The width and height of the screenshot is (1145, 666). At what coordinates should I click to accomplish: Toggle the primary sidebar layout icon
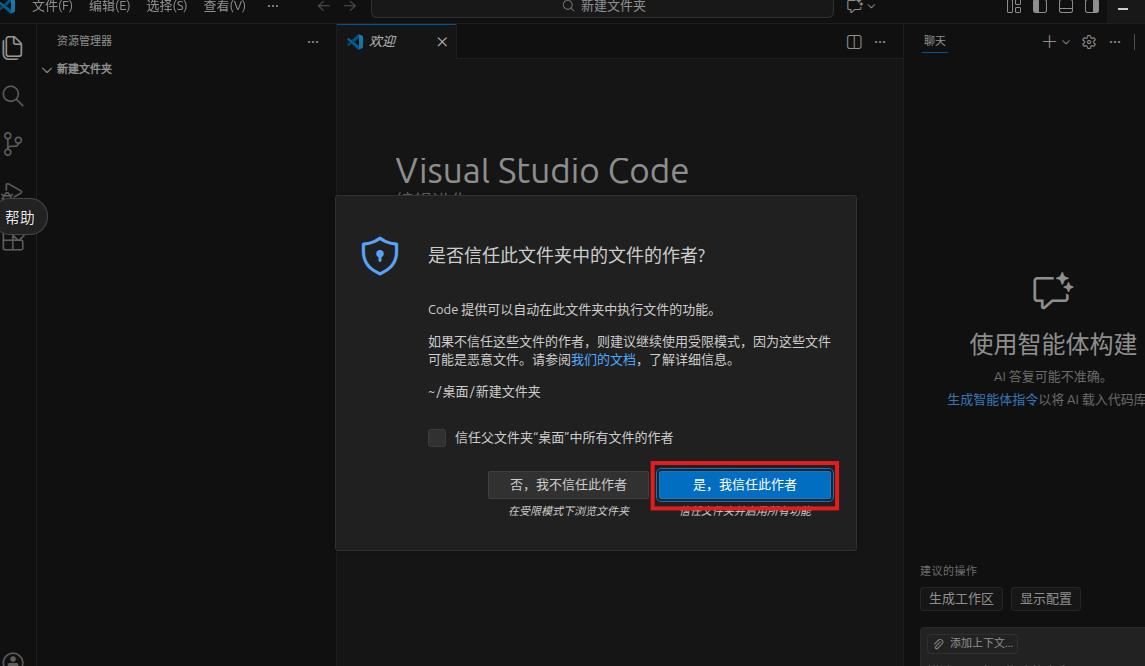(1040, 6)
